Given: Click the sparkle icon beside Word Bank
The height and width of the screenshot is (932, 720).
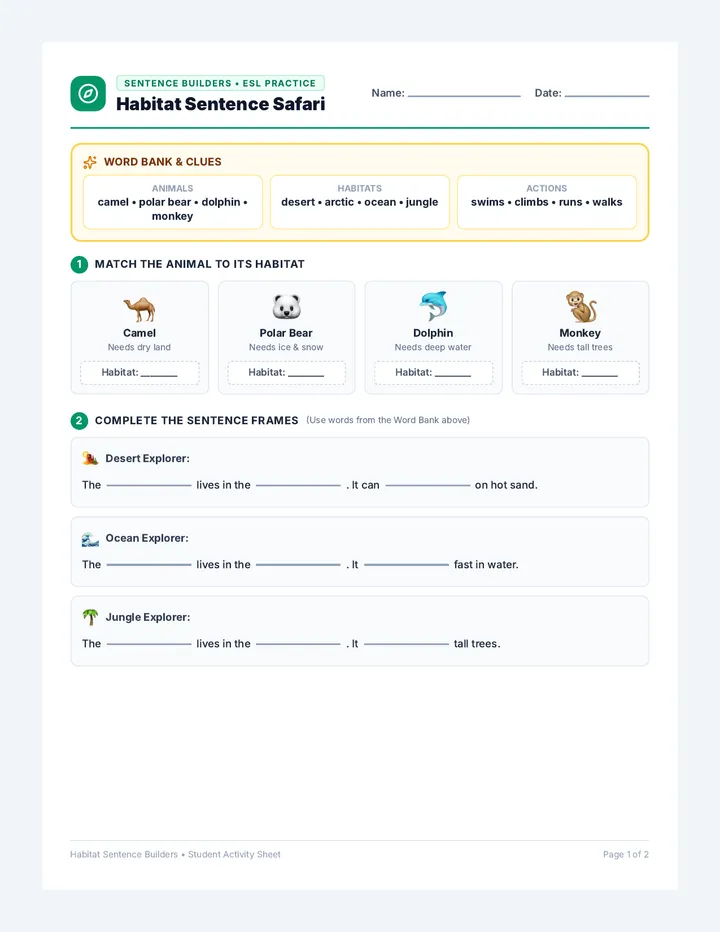Looking at the screenshot, I should pyautogui.click(x=90, y=162).
